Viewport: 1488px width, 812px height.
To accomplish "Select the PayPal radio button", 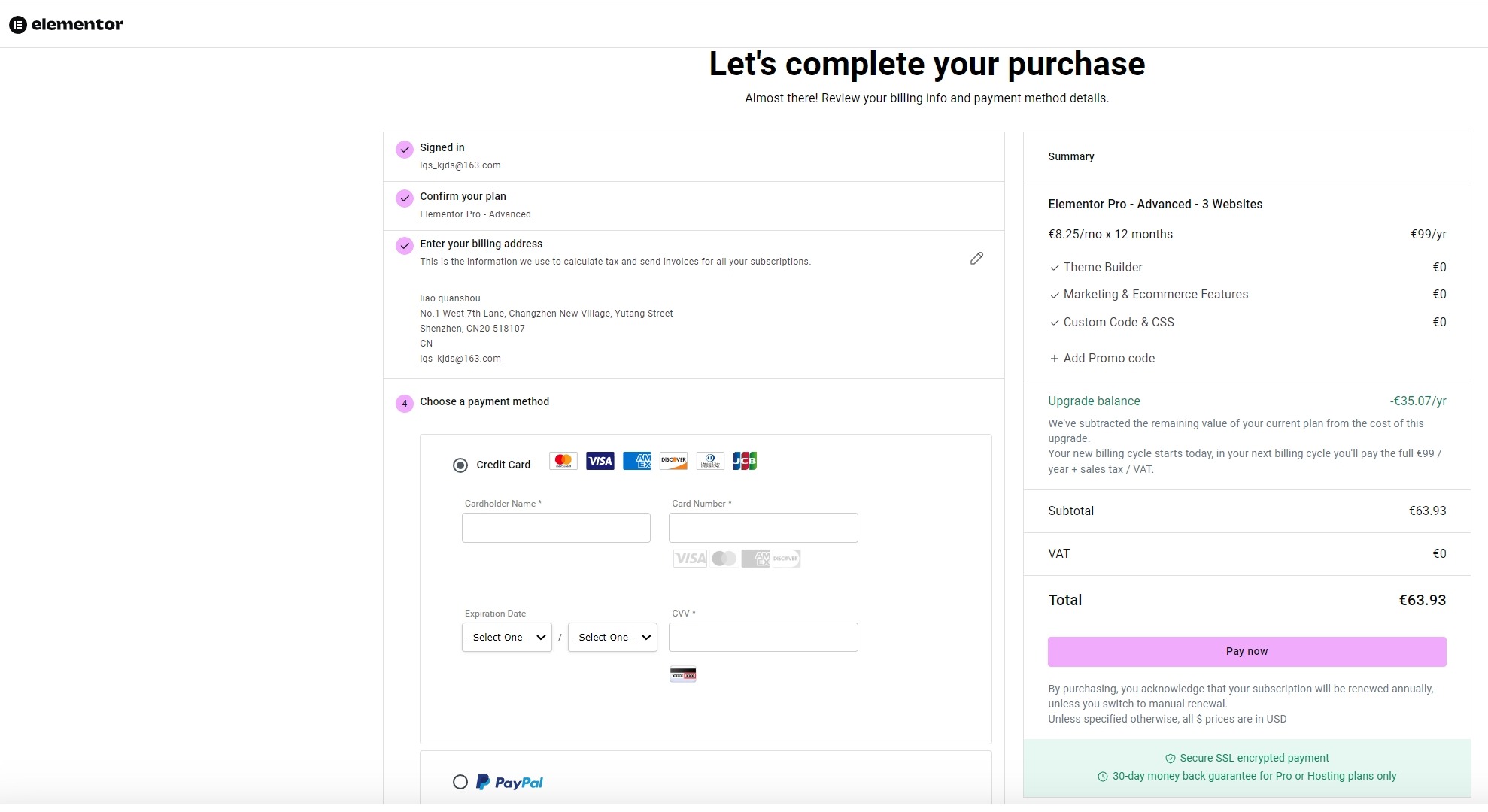I will pos(460,782).
